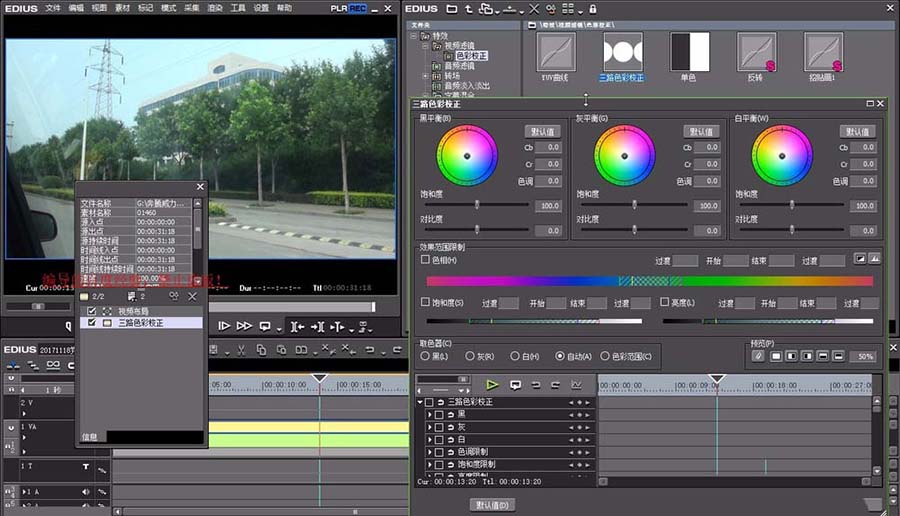Viewport: 900px width, 516px height.
Task: Play the effect keyframe preview (green arrow)
Action: [x=492, y=385]
